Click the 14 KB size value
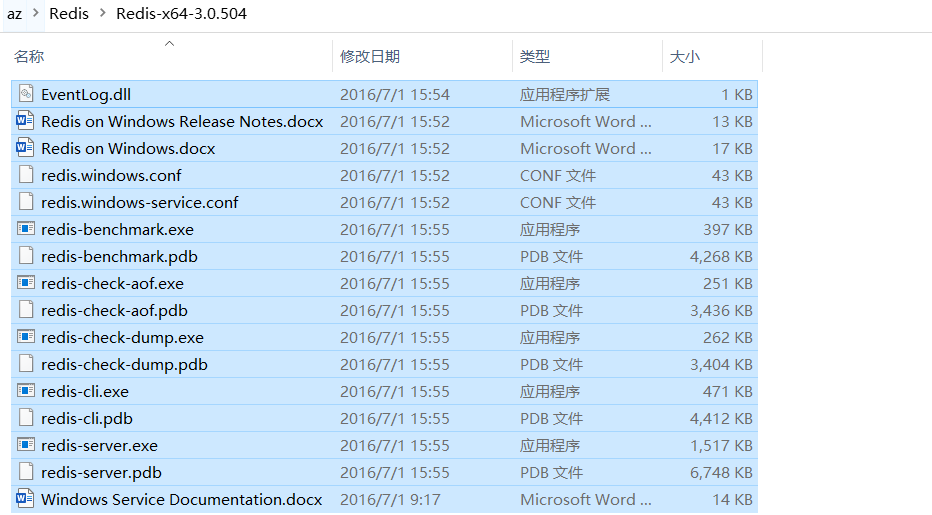Screen dimensions: 932x515 coord(732,500)
